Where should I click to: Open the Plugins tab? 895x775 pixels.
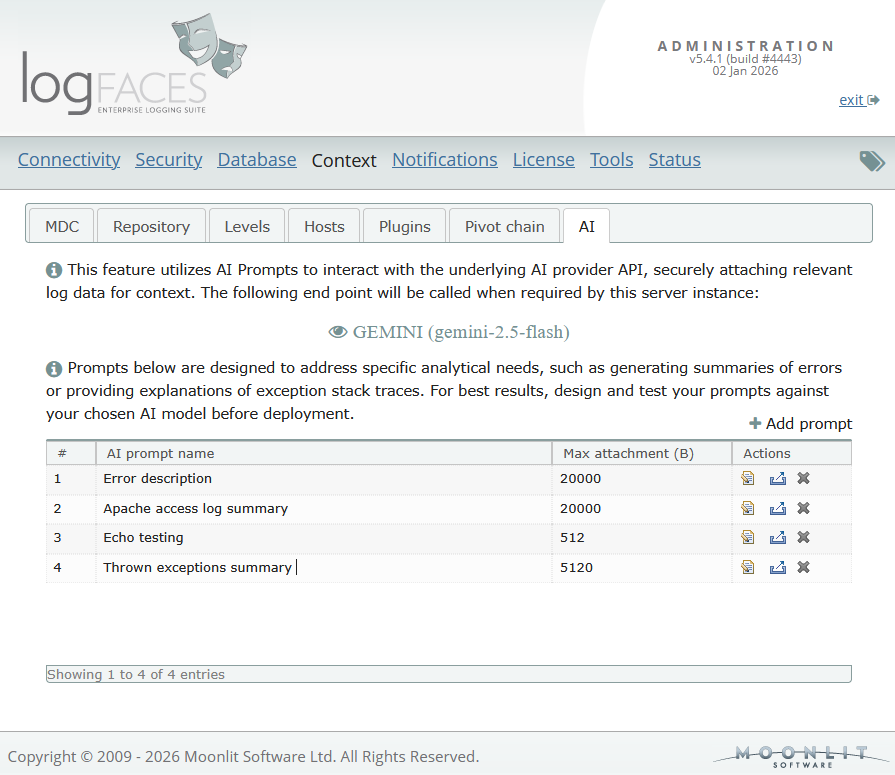404,227
